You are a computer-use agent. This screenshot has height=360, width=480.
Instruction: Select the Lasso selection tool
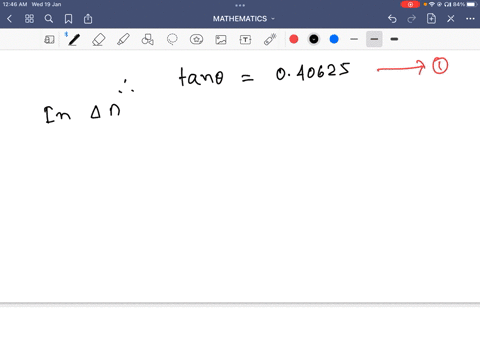click(x=172, y=40)
